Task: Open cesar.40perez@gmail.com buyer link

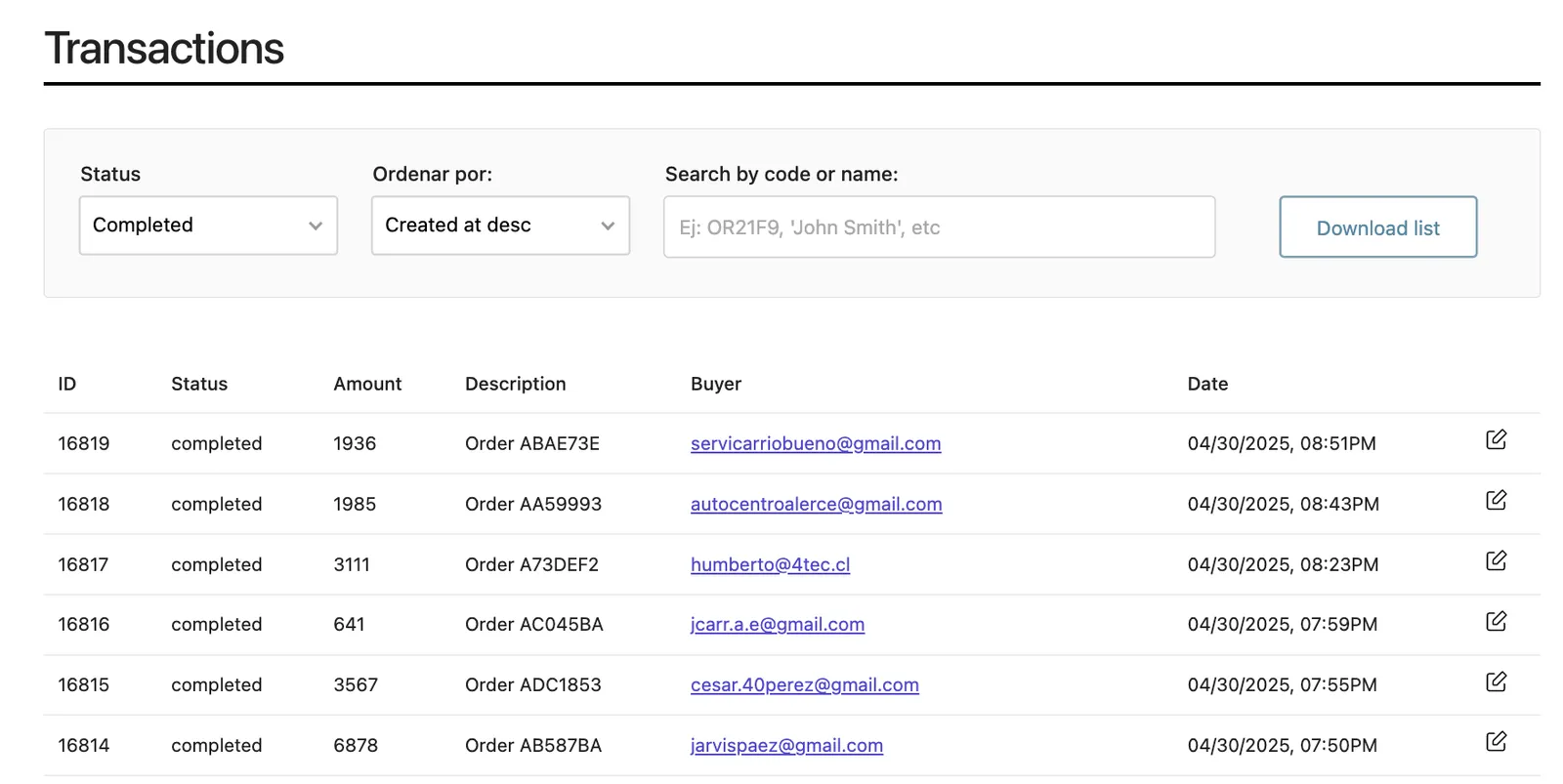Action: tap(805, 684)
